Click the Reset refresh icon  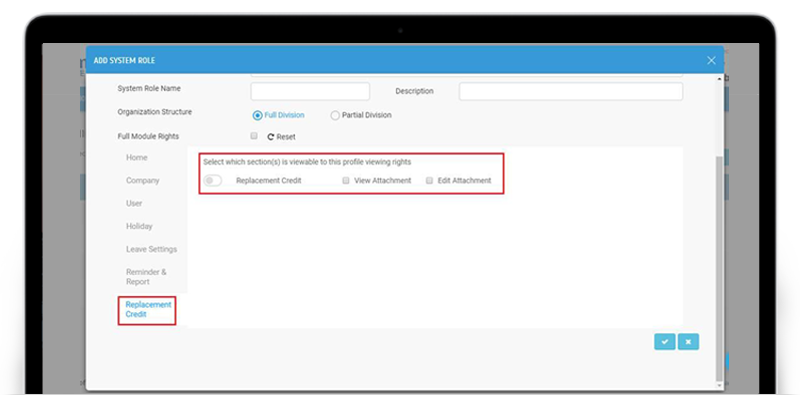(271, 137)
